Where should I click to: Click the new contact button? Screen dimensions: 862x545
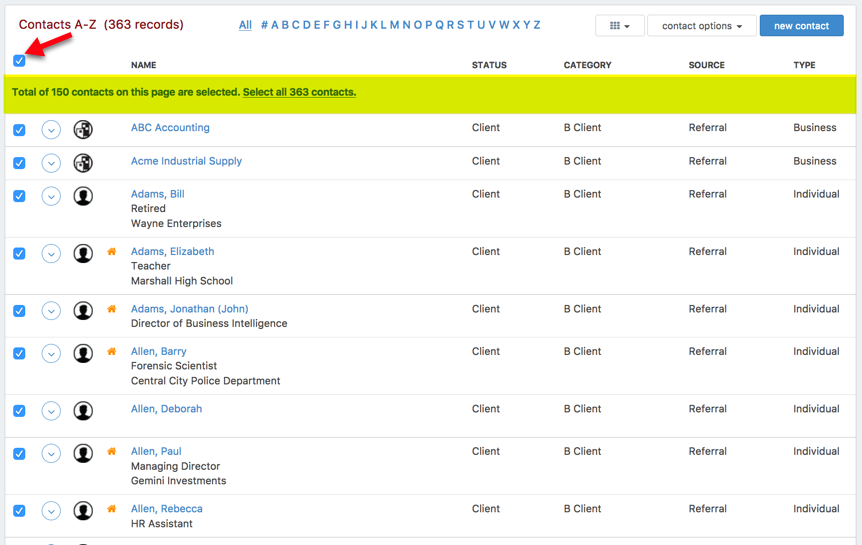802,26
